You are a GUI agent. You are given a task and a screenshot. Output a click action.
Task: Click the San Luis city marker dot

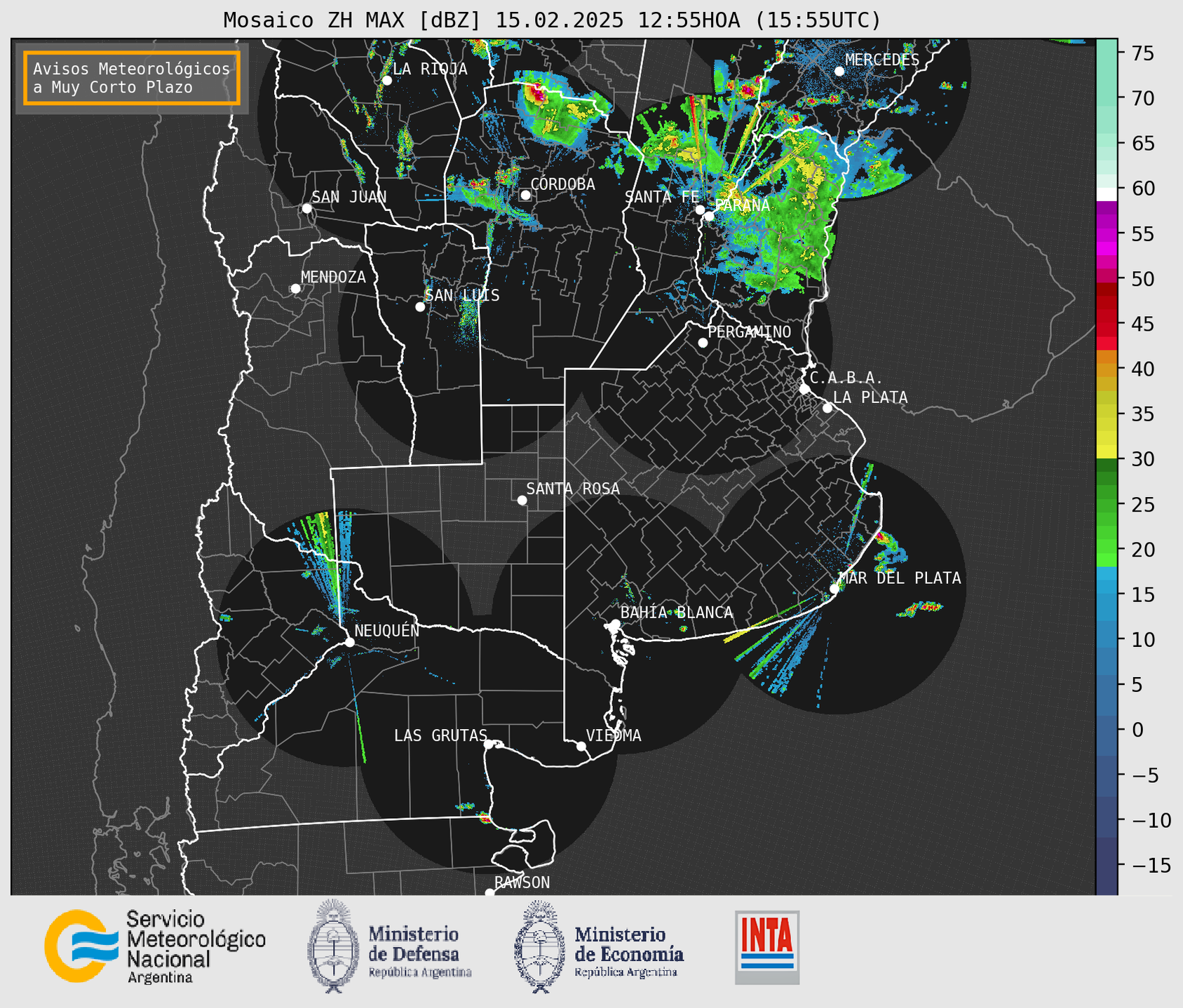pyautogui.click(x=420, y=307)
